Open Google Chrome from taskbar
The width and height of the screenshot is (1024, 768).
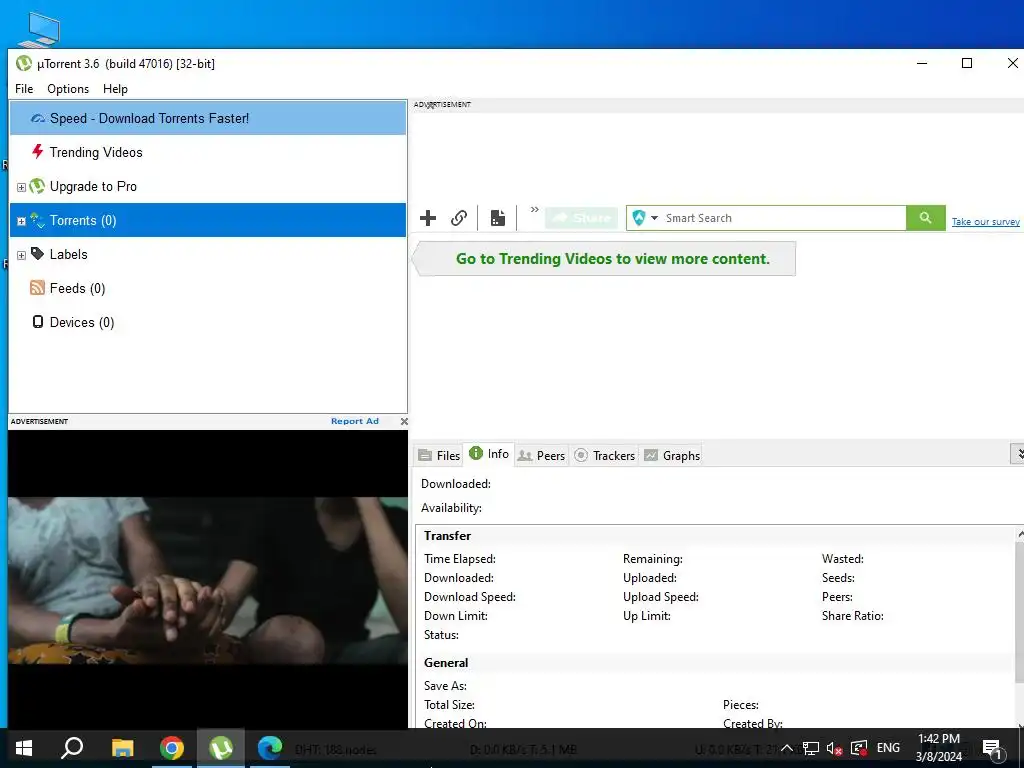click(172, 748)
